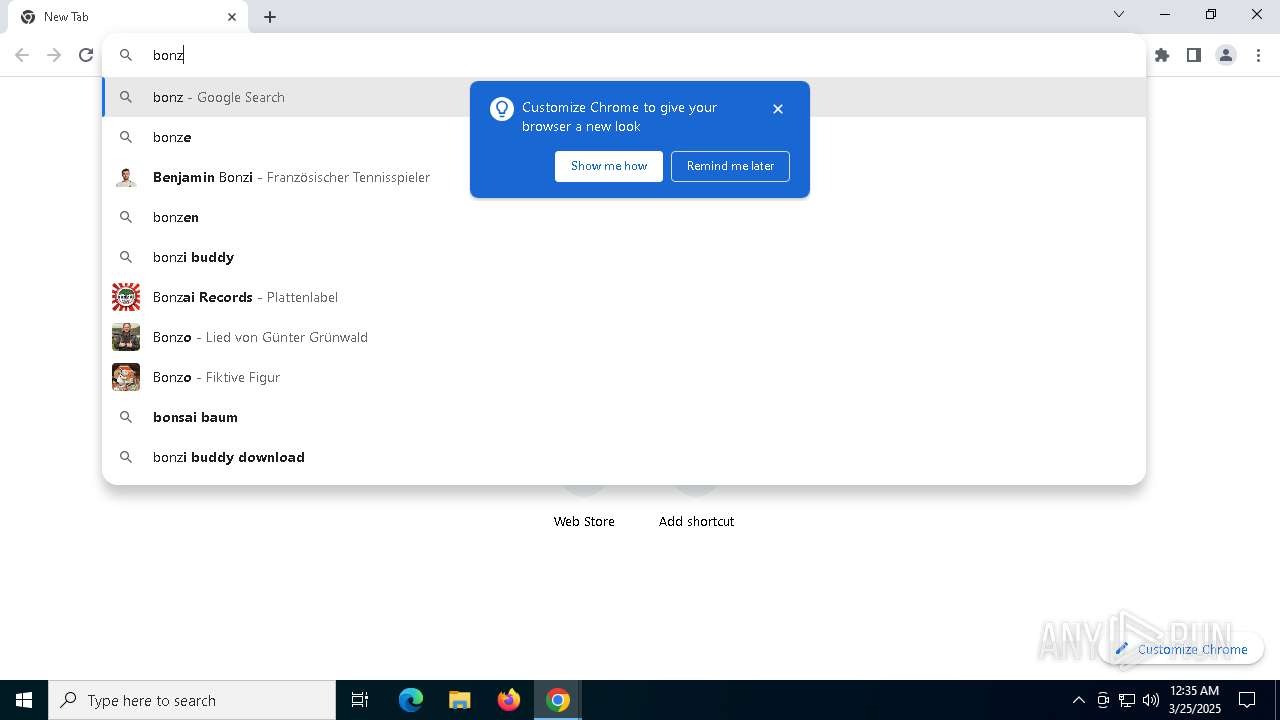Screen dimensions: 1280x720
Task: Click the lightbulb icon in the popup
Action: tap(501, 109)
